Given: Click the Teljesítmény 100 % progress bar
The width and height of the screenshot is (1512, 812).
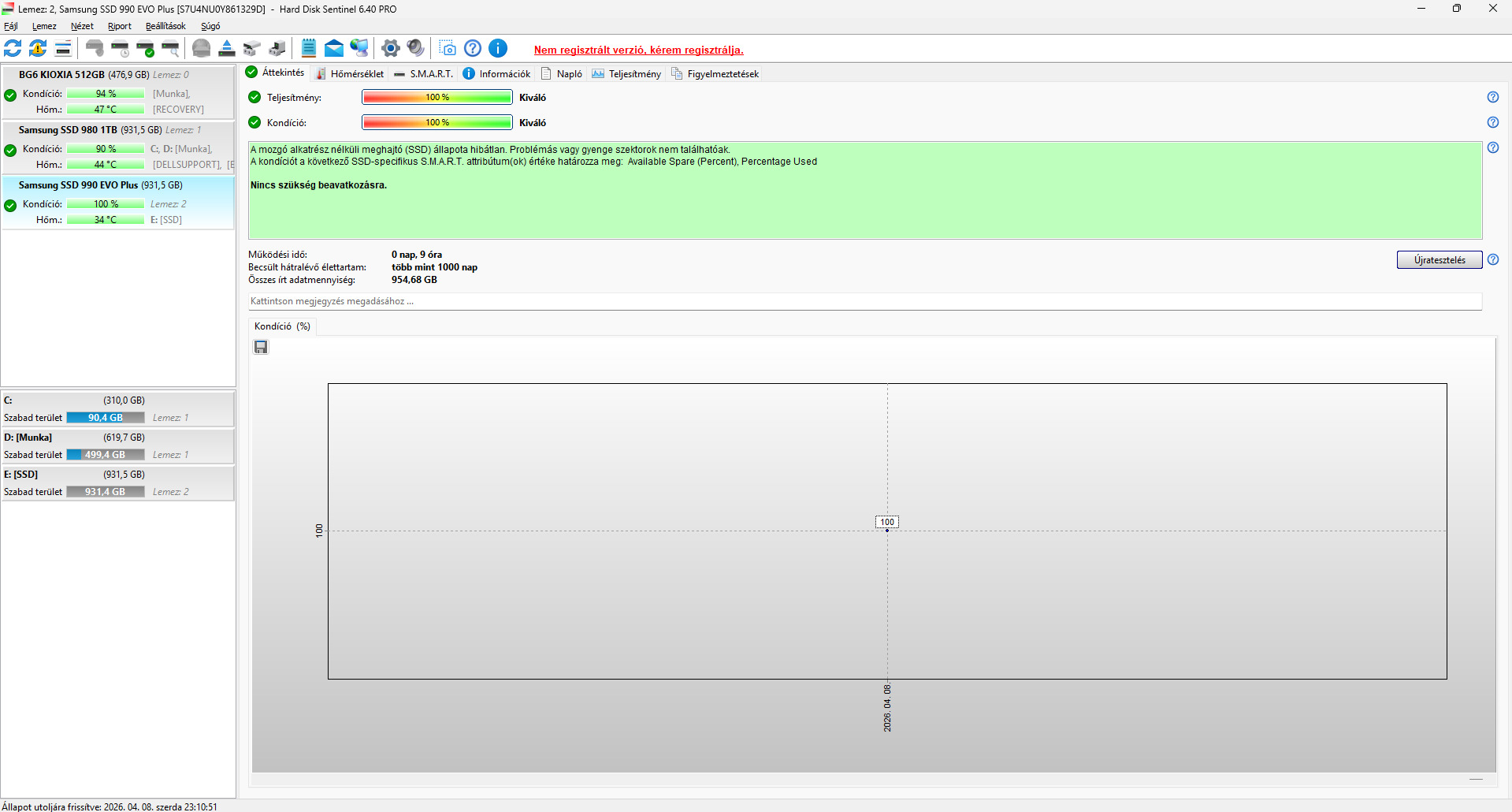Looking at the screenshot, I should coord(437,97).
